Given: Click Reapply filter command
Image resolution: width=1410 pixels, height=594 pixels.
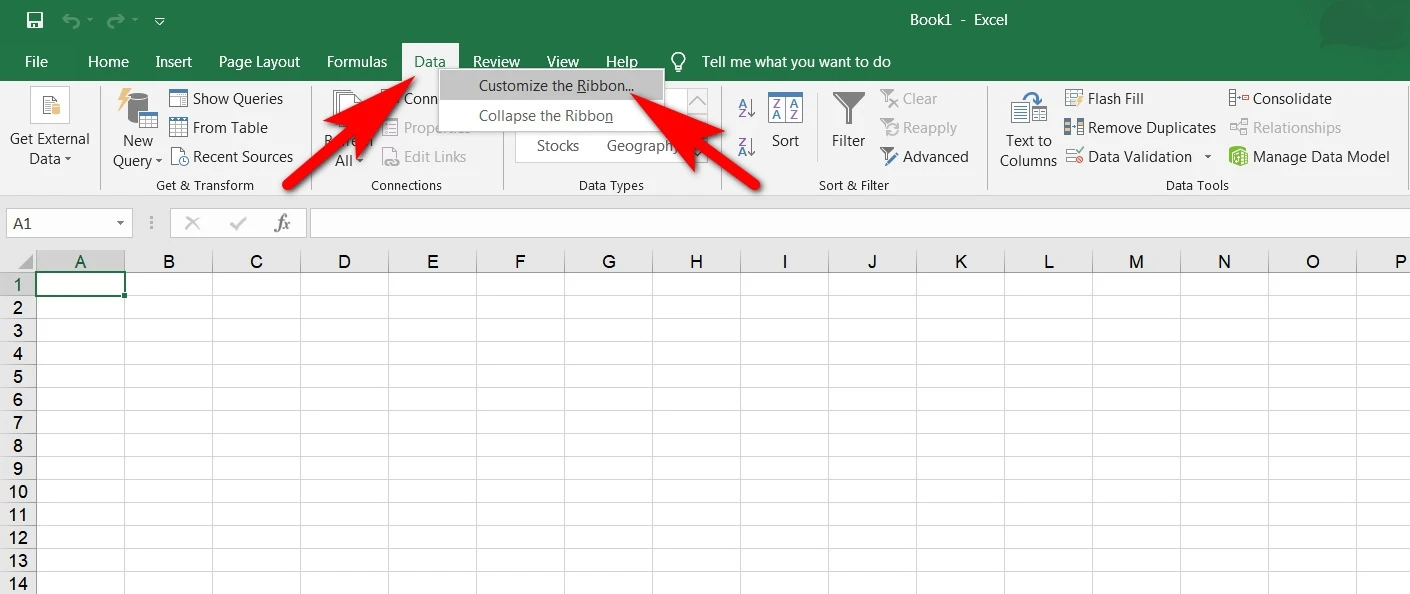Looking at the screenshot, I should pyautogui.click(x=919, y=128).
